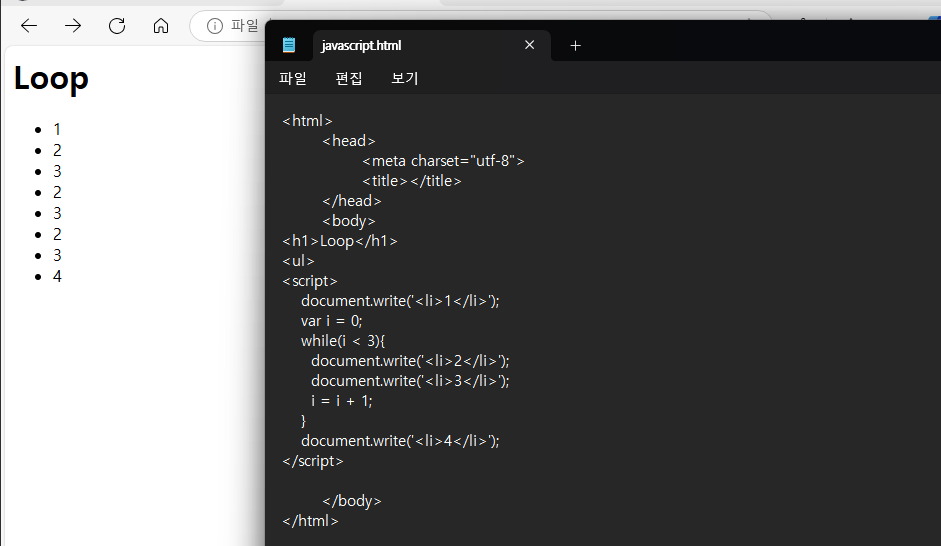The image size is (941, 546).
Task: Click the document.write('<li>4</li>') line
Action: (400, 441)
